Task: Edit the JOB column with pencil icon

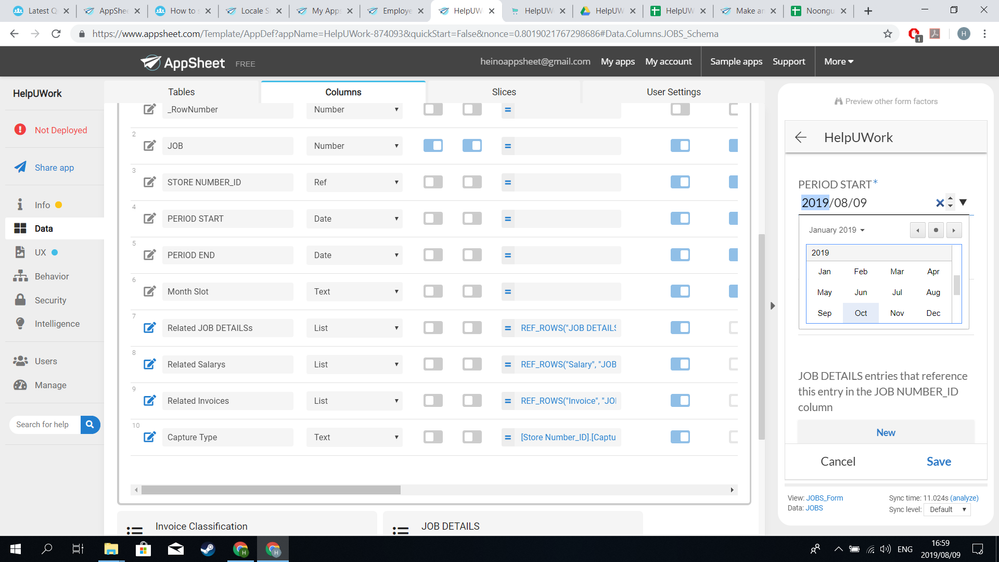Action: point(150,146)
